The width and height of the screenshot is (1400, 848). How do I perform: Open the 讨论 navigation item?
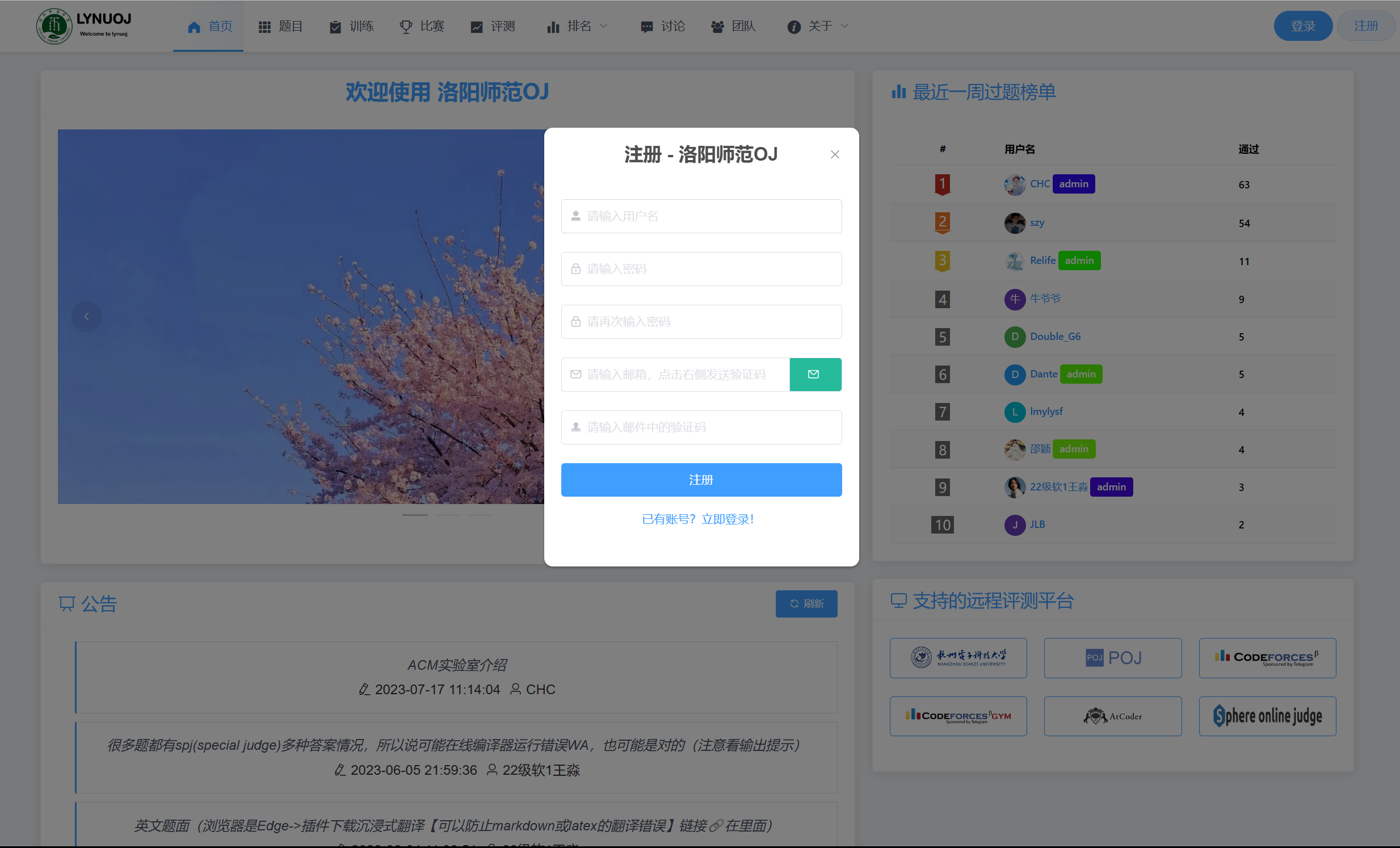663,26
